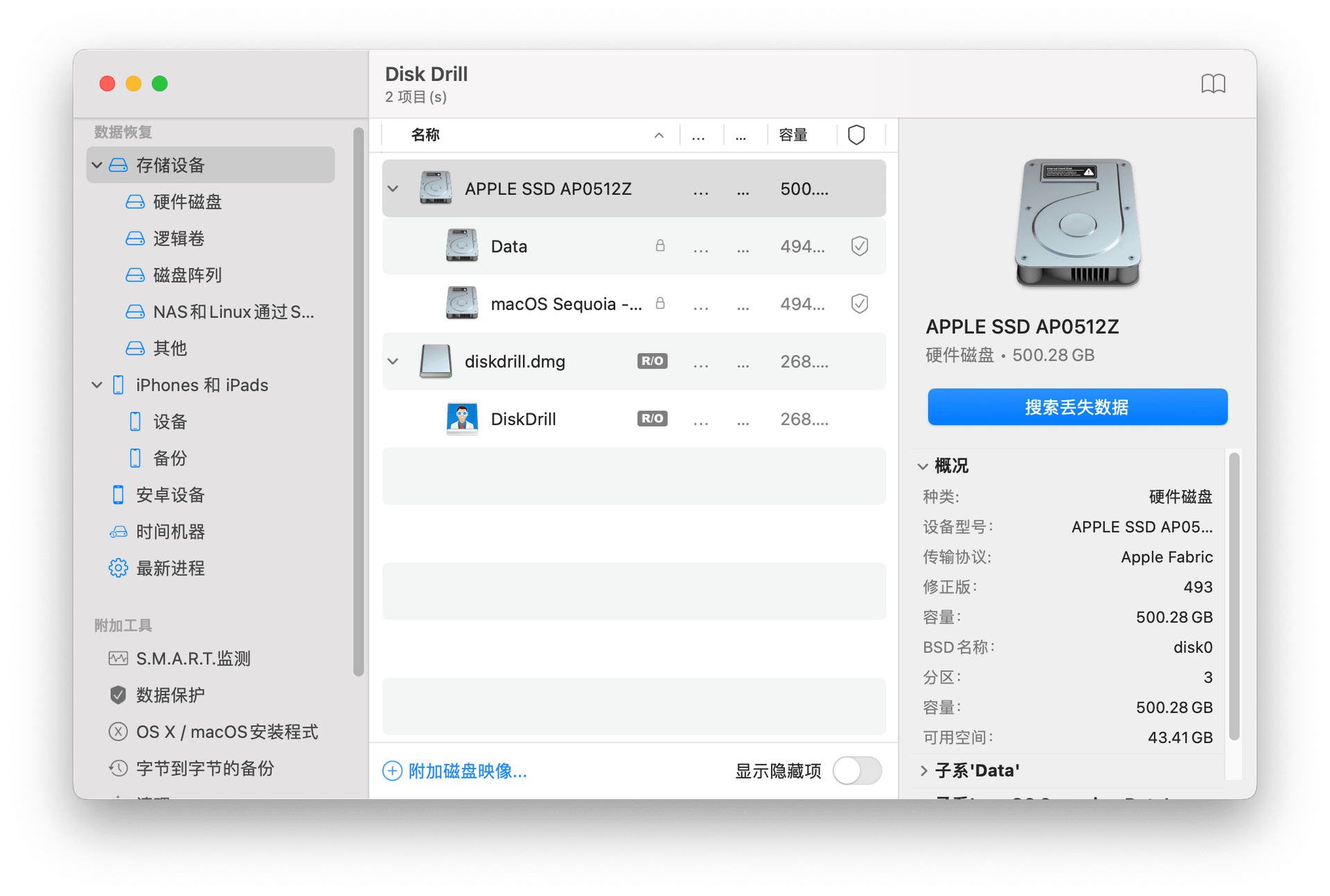Click the details panel vertical scrollbar
Viewport: 1330px width, 896px height.
[1234, 597]
